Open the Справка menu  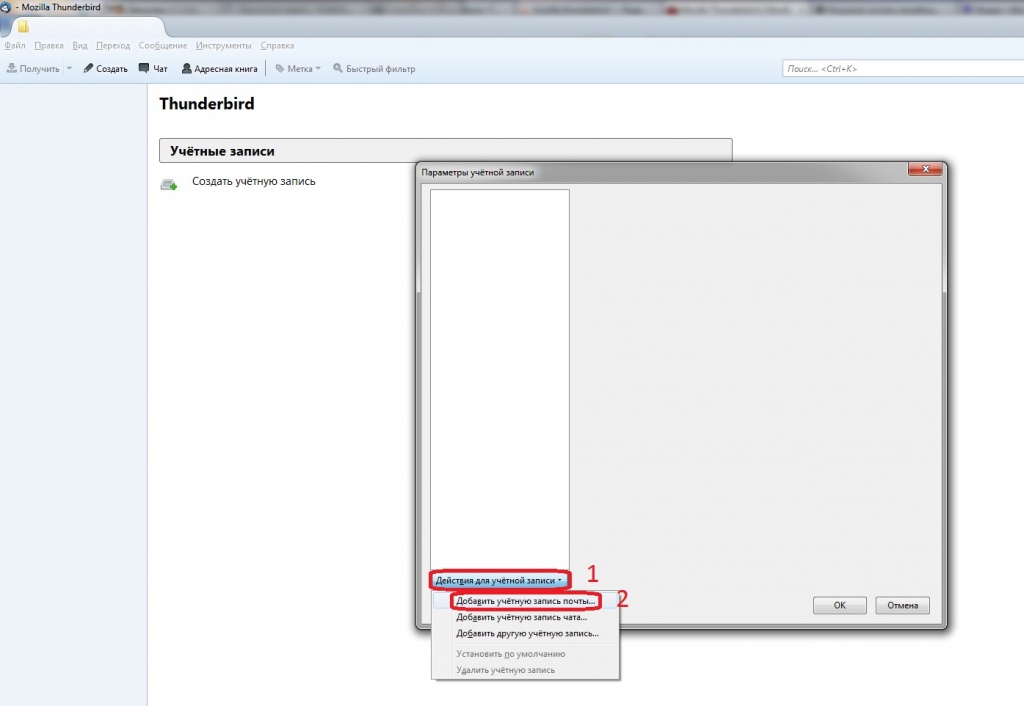[x=277, y=46]
